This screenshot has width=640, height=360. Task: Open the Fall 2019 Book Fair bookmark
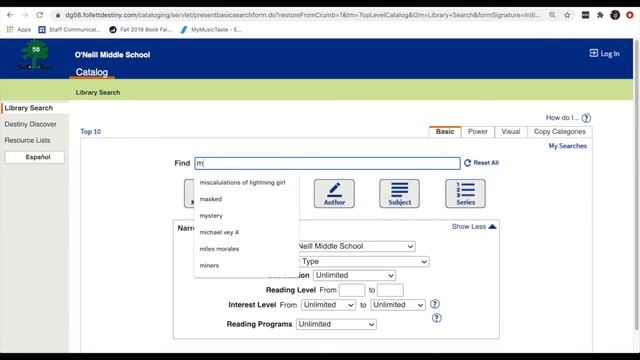(140, 29)
